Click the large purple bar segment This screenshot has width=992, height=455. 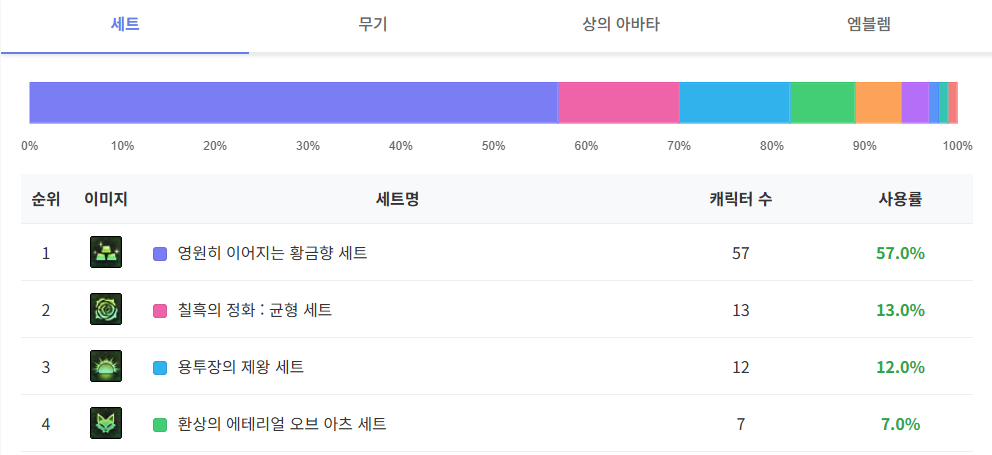293,103
